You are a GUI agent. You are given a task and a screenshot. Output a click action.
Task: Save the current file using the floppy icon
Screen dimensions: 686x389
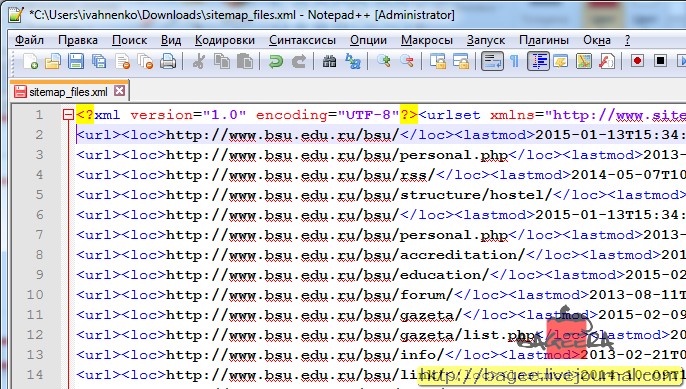click(x=76, y=61)
